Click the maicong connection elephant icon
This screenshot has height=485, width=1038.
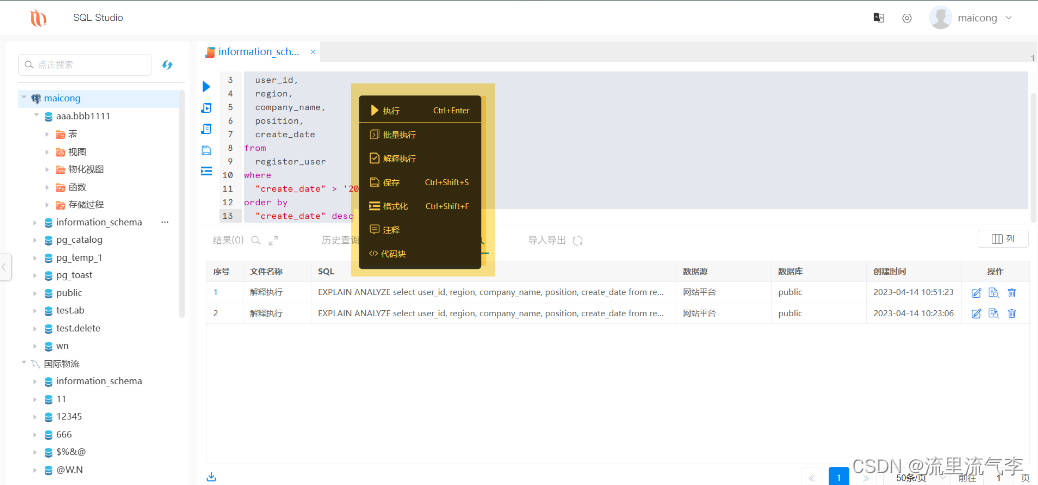[x=36, y=98]
